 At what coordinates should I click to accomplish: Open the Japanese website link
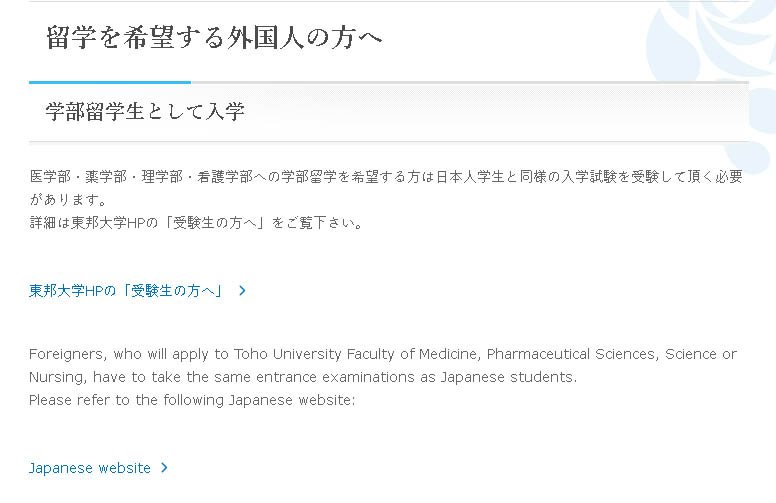pyautogui.click(x=90, y=468)
